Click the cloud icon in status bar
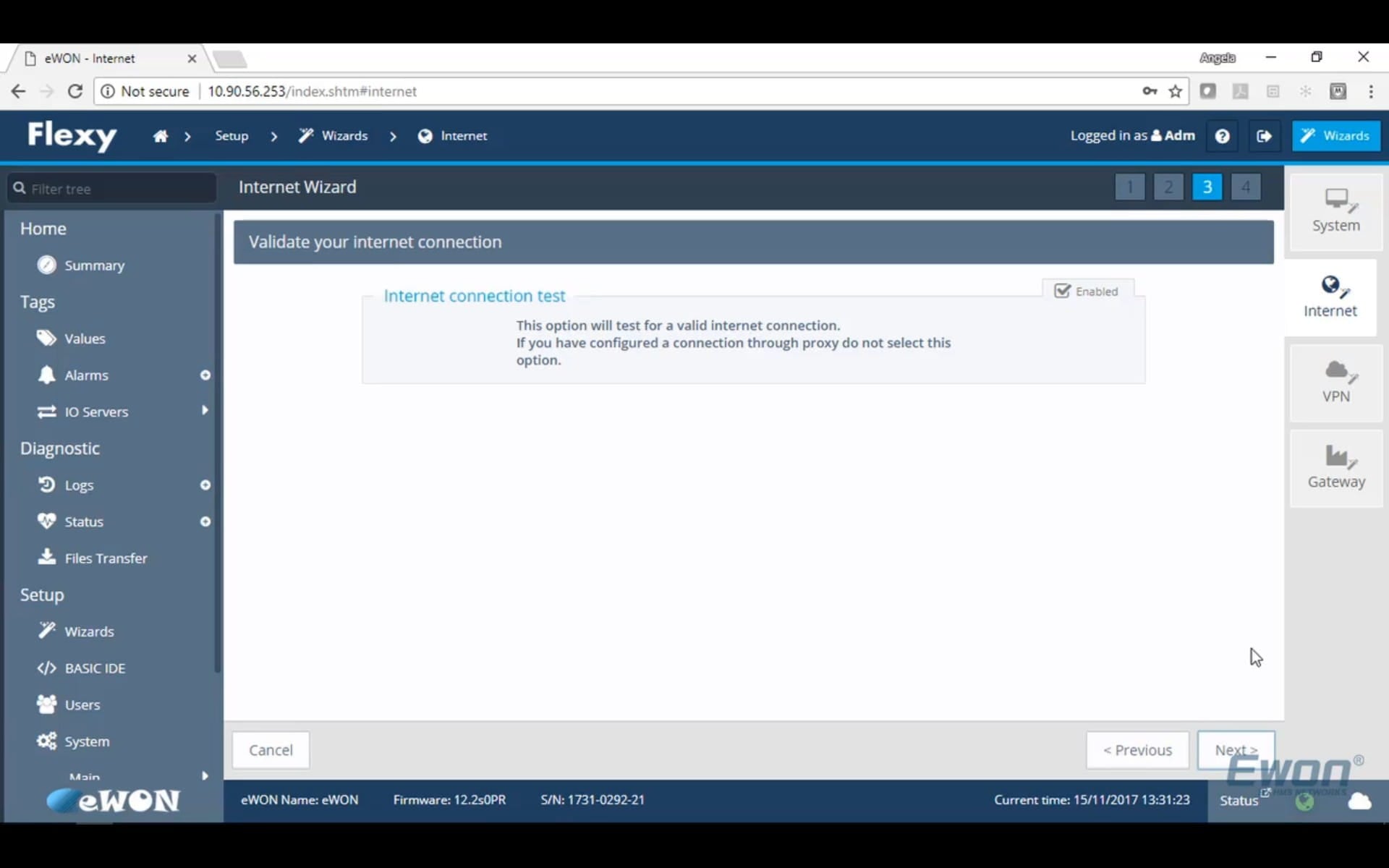Image resolution: width=1389 pixels, height=868 pixels. [1359, 801]
